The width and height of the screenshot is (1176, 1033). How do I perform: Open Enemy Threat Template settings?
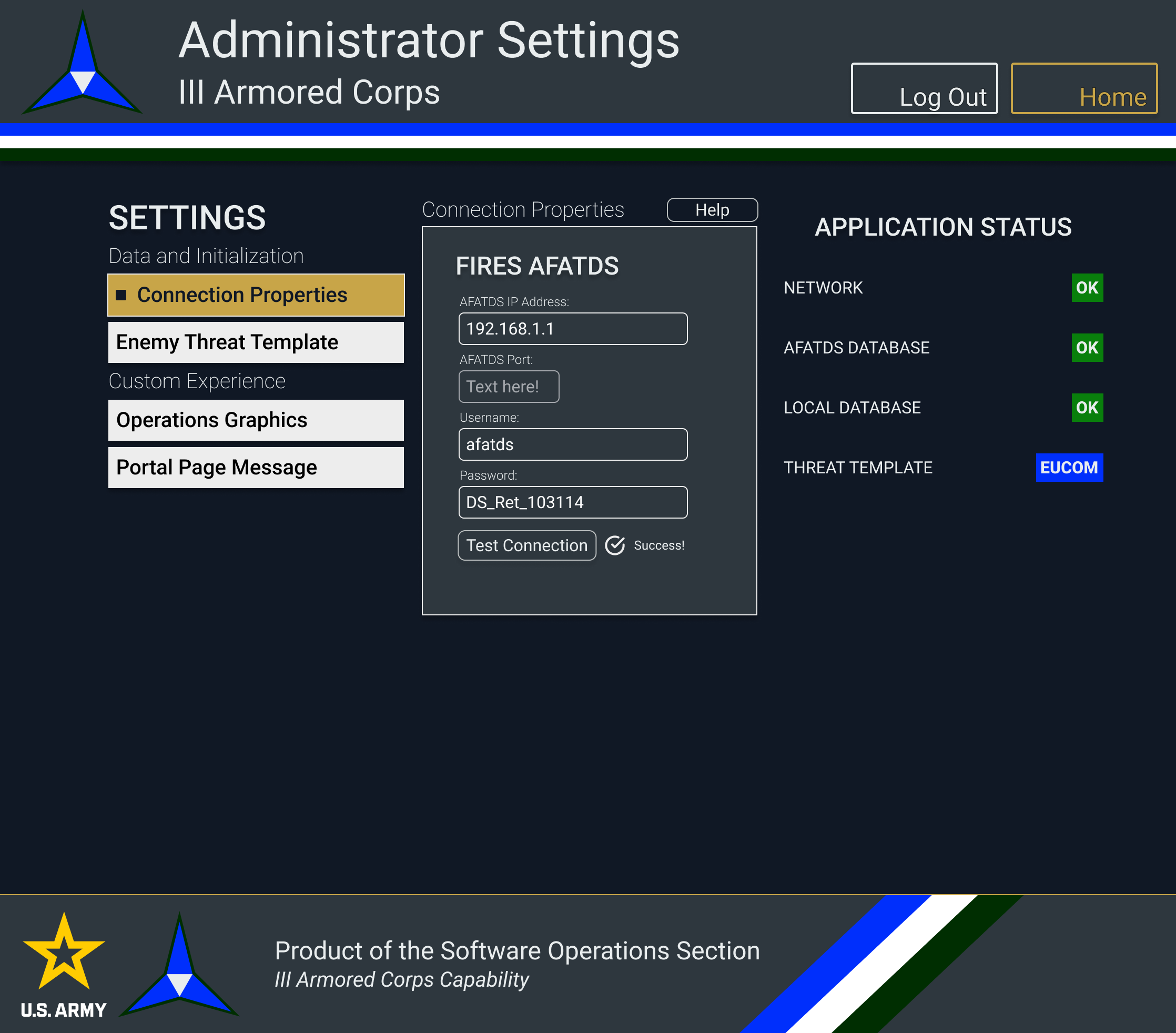click(256, 342)
